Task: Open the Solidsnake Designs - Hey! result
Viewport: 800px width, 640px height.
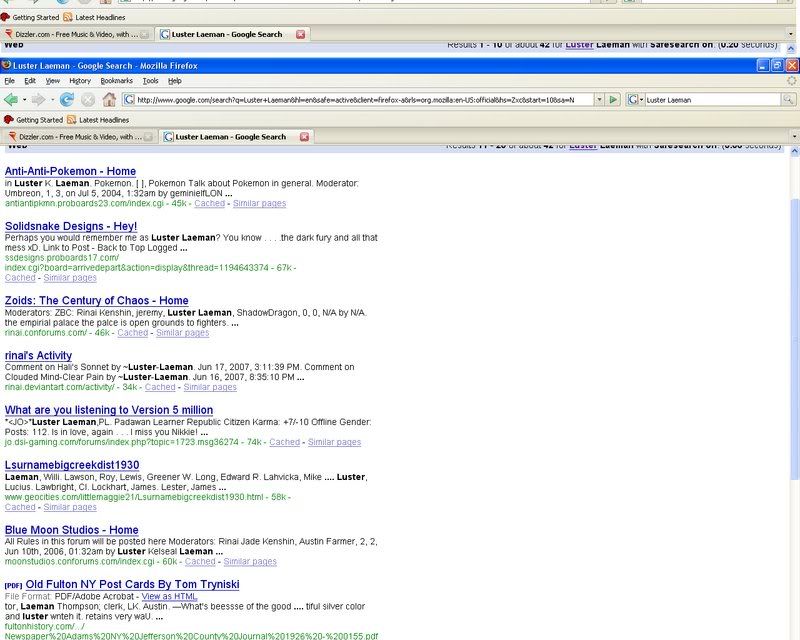Action: (x=71, y=226)
